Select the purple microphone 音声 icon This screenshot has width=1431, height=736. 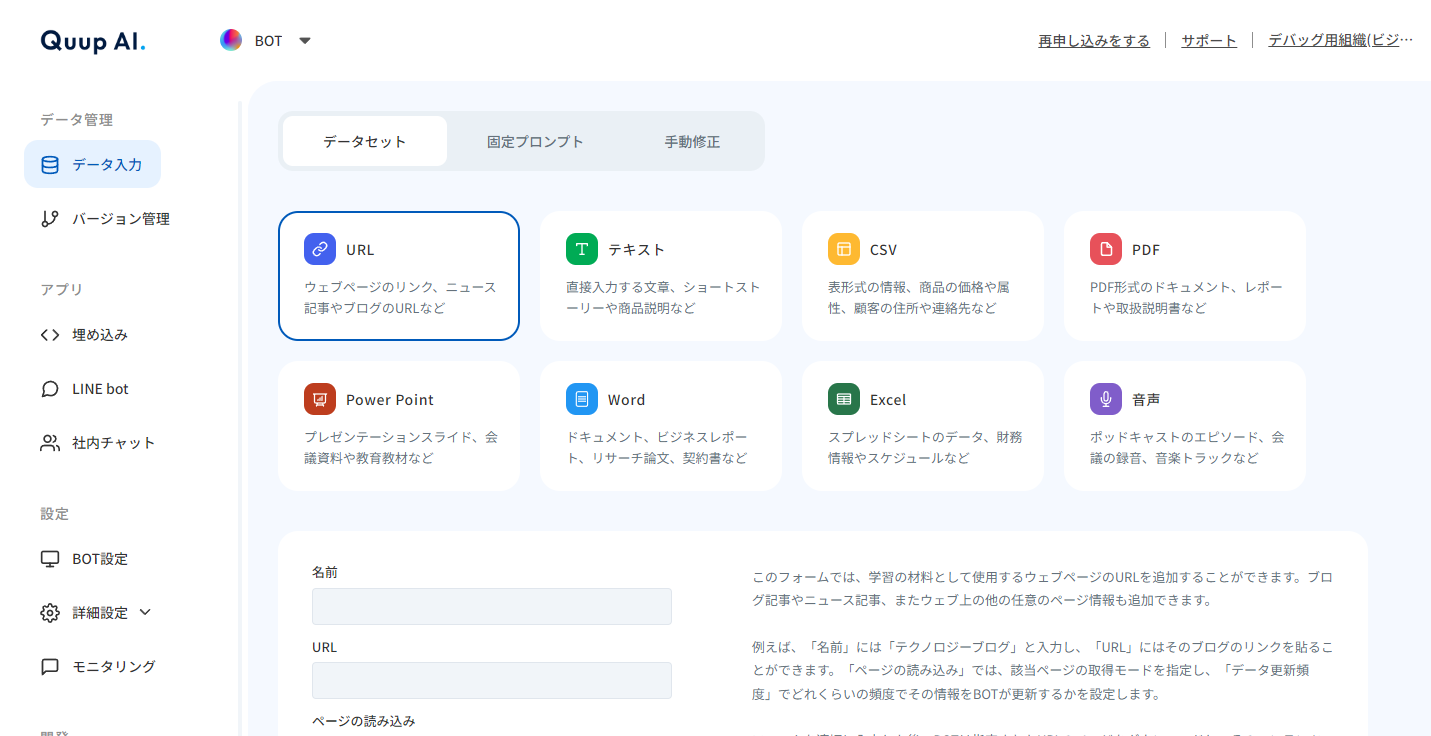[1106, 399]
